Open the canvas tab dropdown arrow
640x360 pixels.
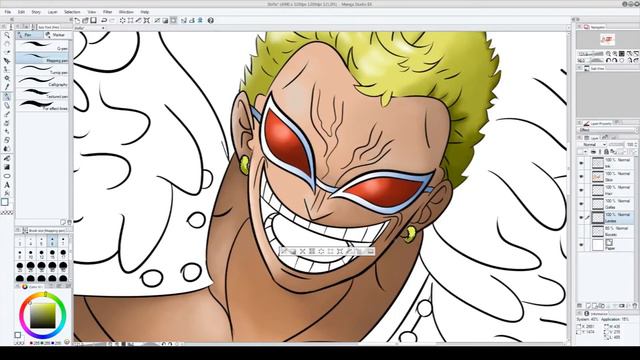[x=103, y=28]
